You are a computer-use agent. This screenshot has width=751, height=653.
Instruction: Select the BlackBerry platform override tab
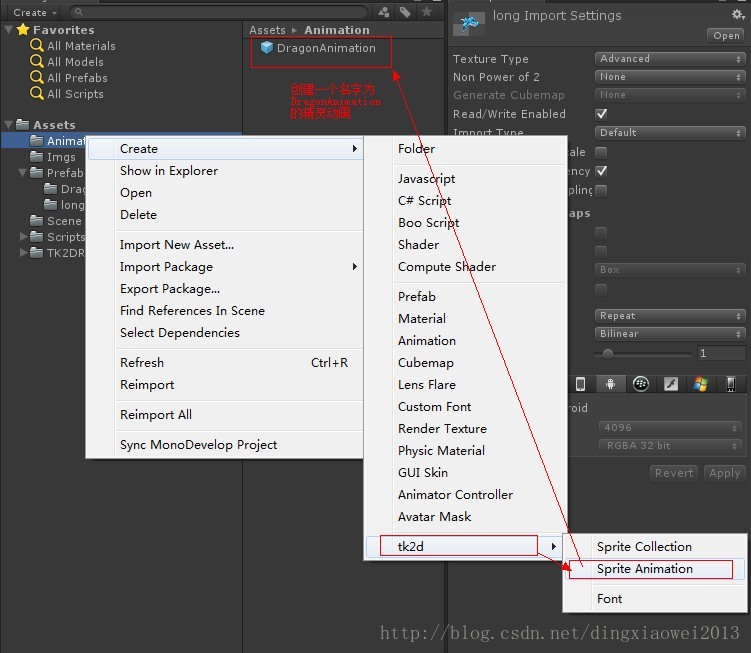pos(640,384)
